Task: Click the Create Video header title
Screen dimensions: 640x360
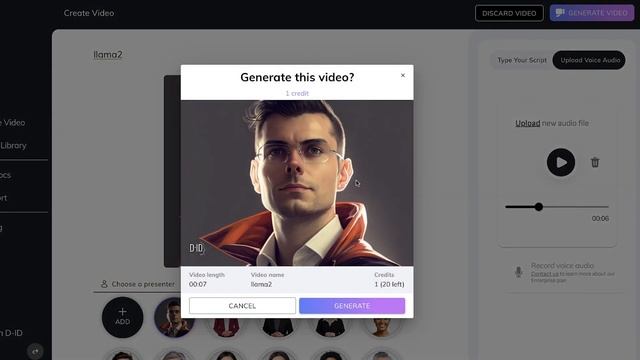Action: pos(89,13)
